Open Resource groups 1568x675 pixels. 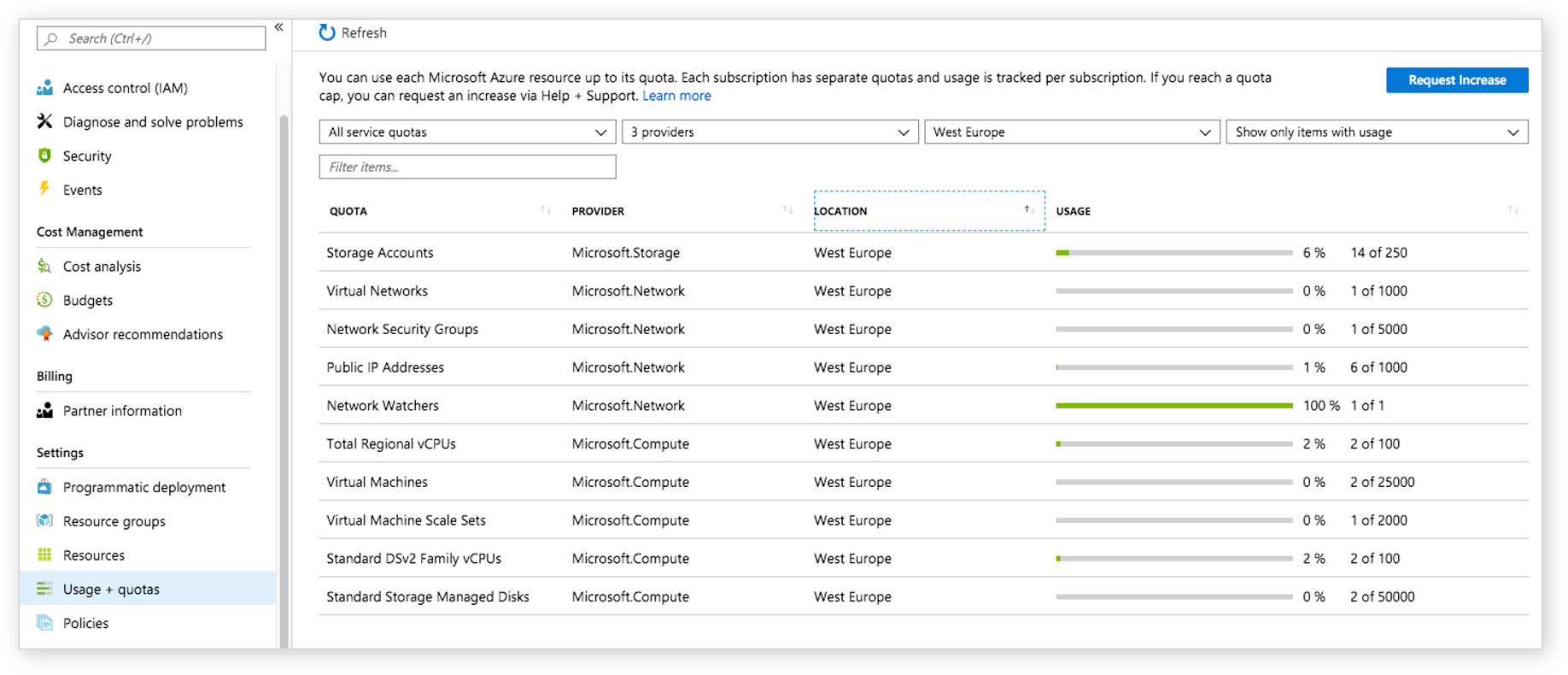pyautogui.click(x=114, y=521)
